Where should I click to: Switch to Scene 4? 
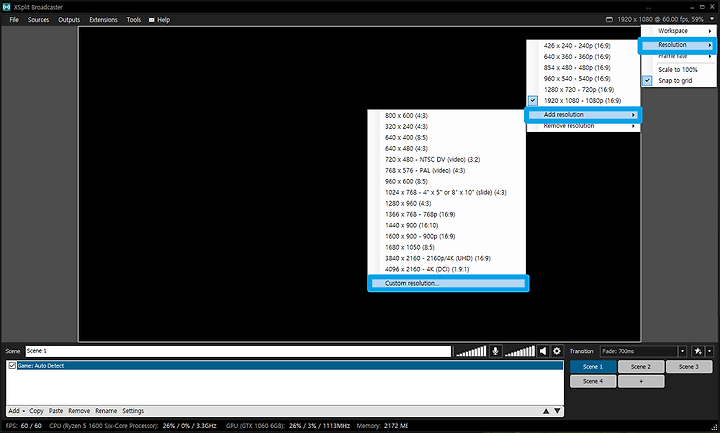593,381
